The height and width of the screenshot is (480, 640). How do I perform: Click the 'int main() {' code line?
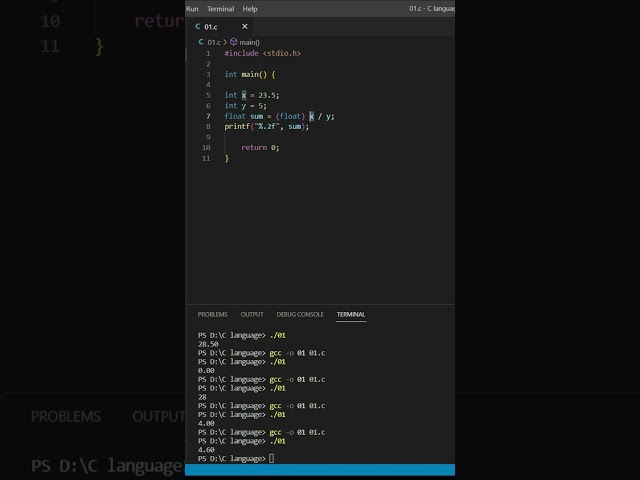coord(250,74)
